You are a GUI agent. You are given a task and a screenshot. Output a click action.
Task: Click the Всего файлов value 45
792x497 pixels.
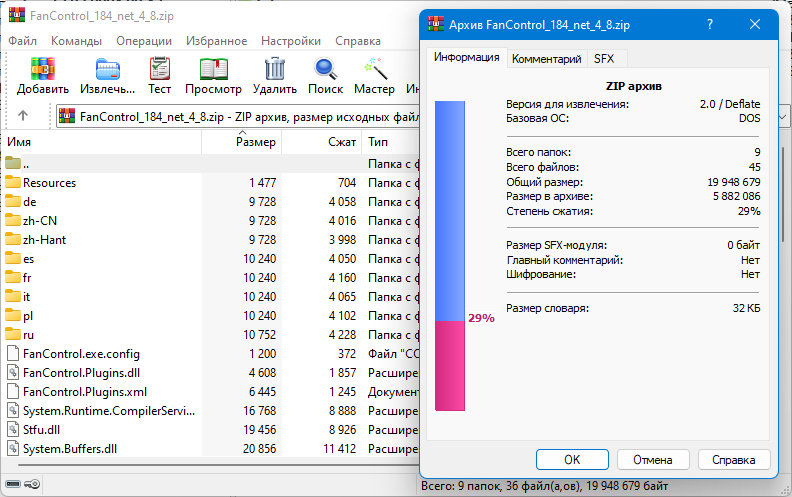click(x=755, y=167)
